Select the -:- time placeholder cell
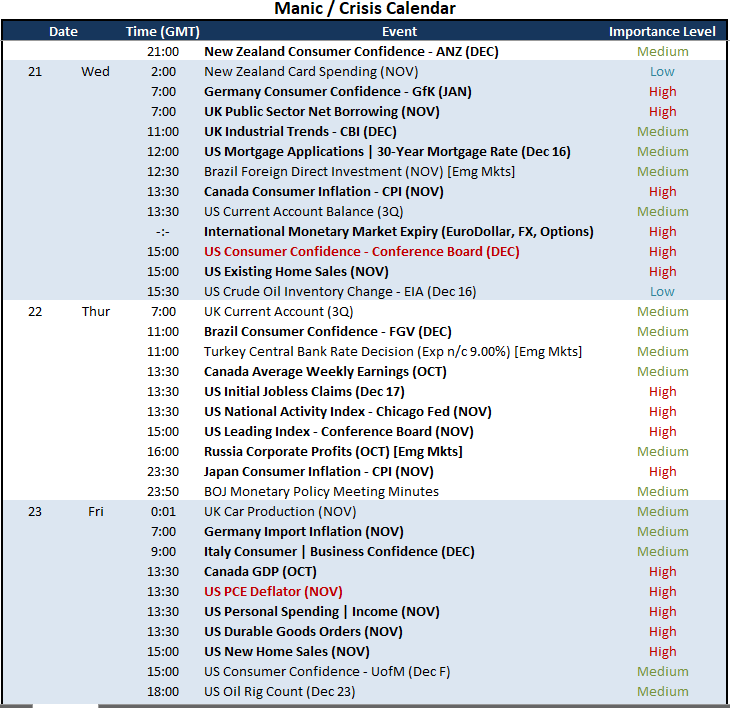730x708 pixels. tap(163, 232)
